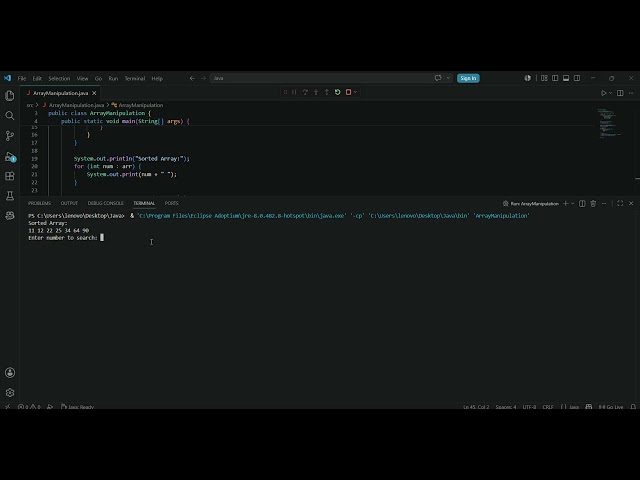Screen dimensions: 640x480
Task: Open the Copilot chat icon in title bar
Action: click(x=438, y=78)
